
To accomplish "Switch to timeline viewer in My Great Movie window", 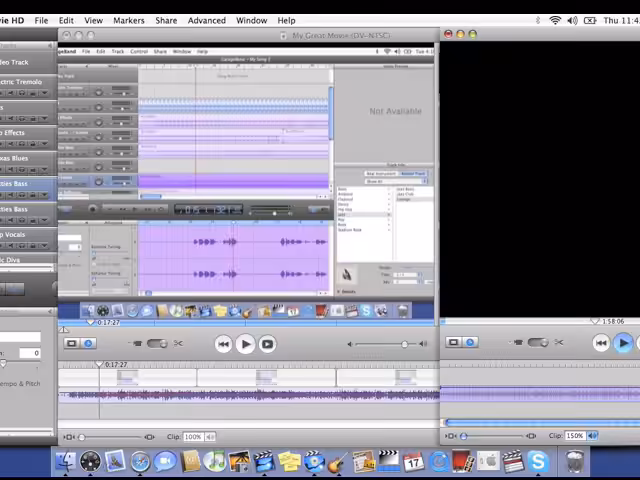I will coord(88,343).
